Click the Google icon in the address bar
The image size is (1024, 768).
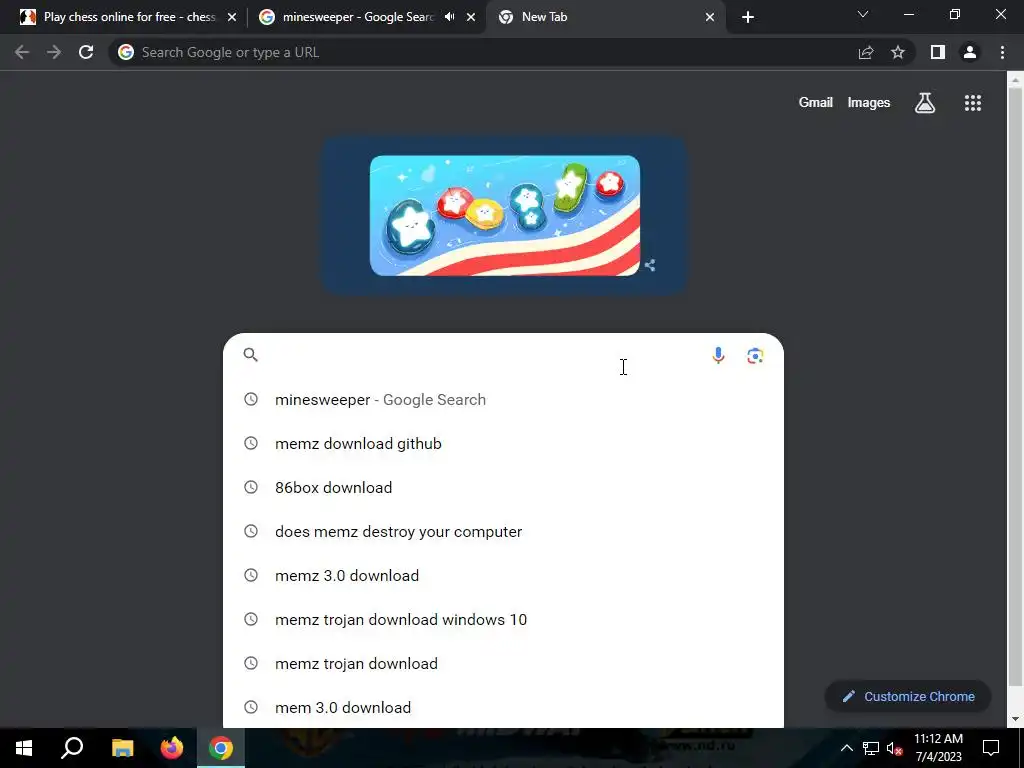tap(126, 52)
